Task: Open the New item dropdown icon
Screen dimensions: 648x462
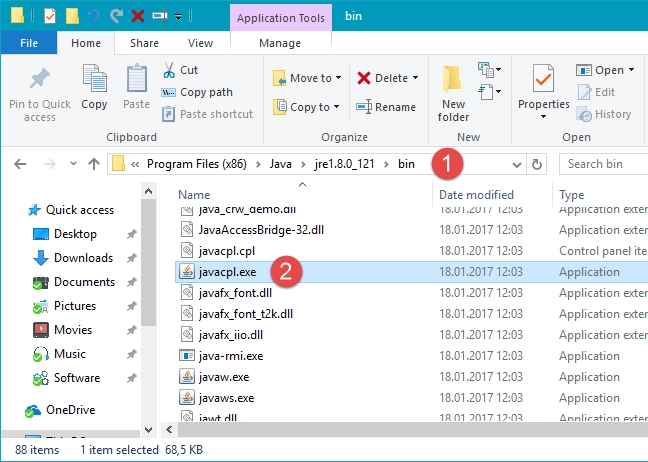Action: pos(489,70)
